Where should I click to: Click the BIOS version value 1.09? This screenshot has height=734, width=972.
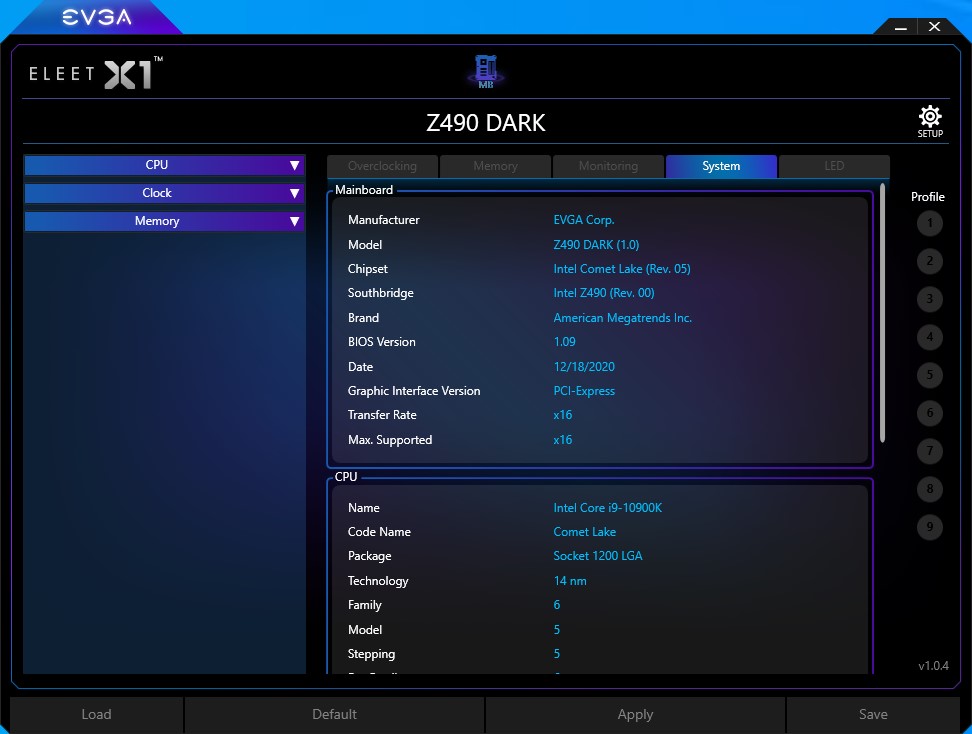(565, 342)
